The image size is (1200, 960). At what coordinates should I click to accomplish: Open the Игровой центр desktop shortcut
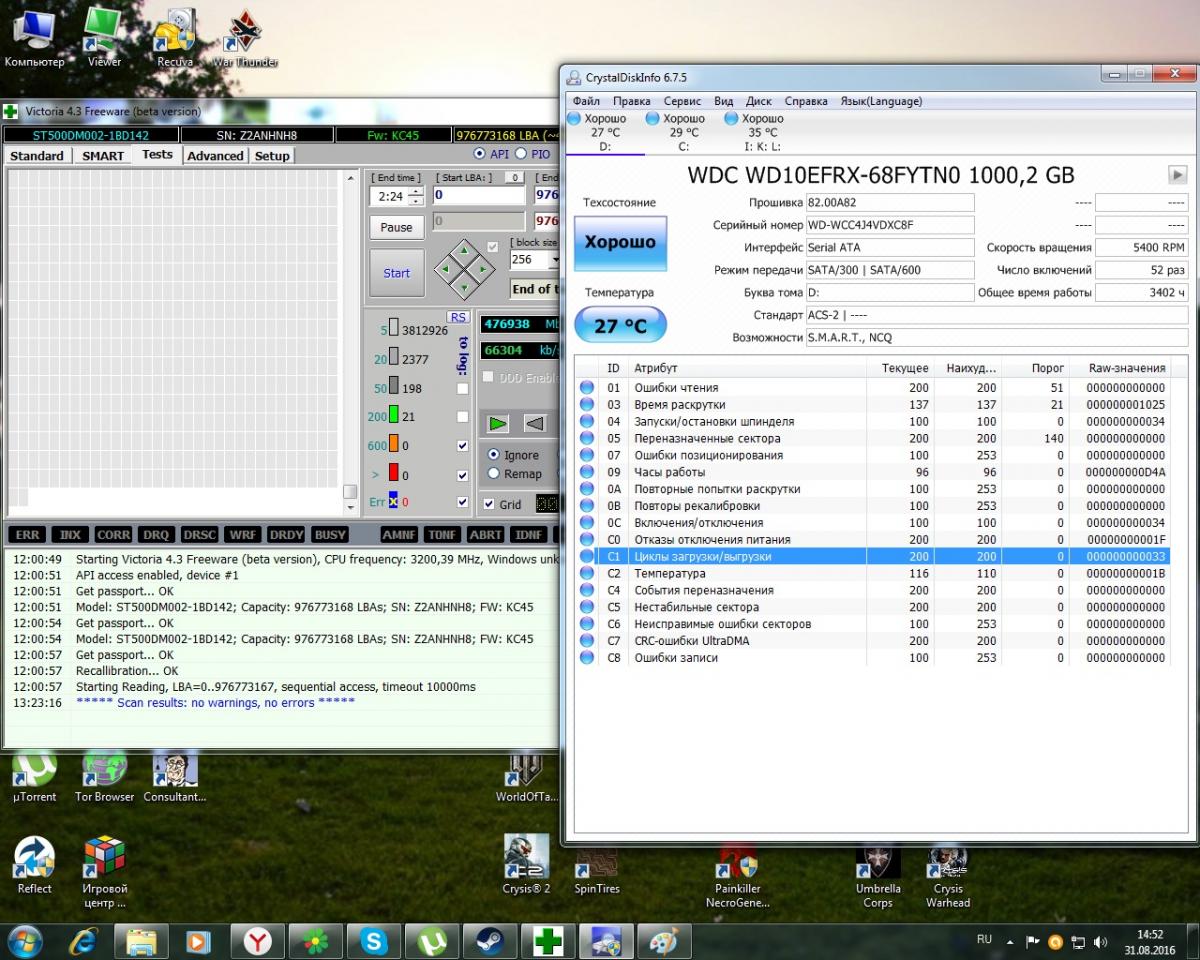104,871
